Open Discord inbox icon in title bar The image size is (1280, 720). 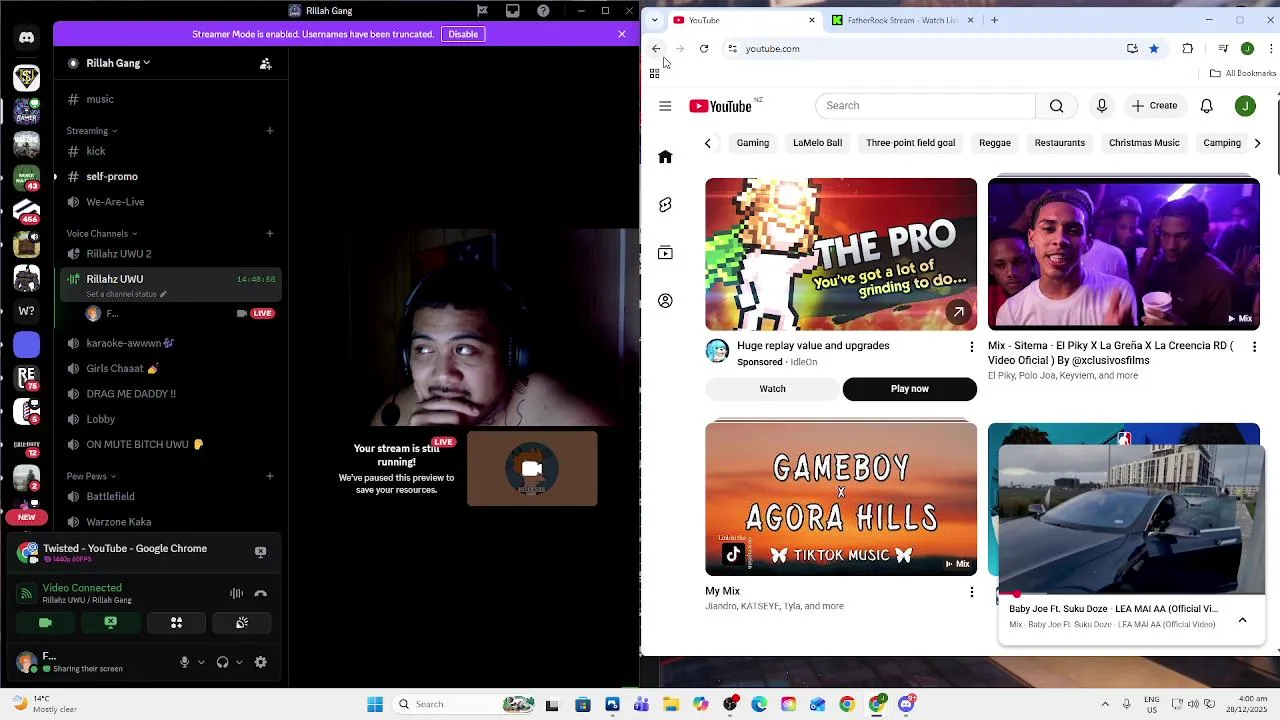(513, 11)
